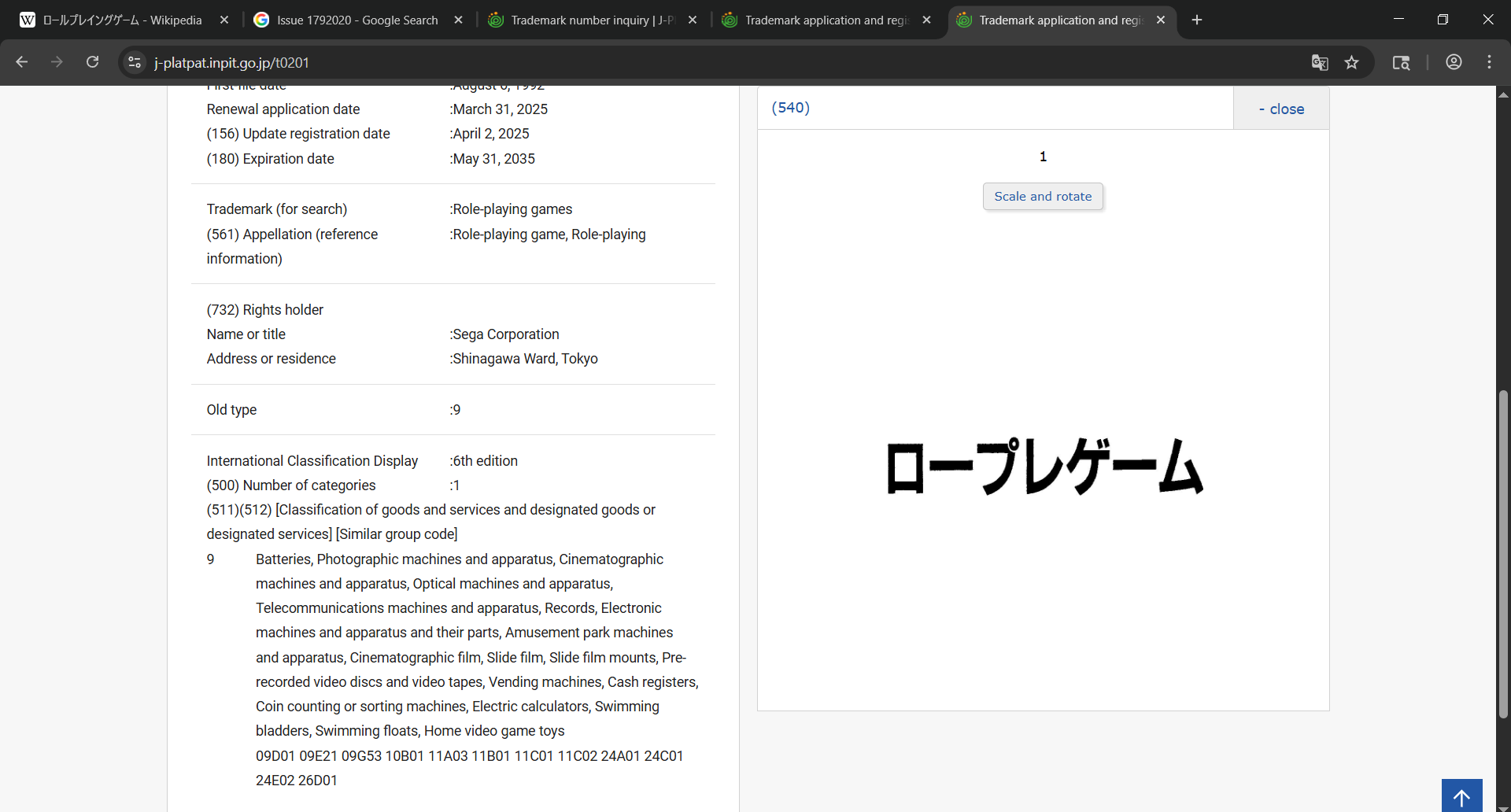View site information icon in address bar
The image size is (1511, 812).
coord(135,62)
